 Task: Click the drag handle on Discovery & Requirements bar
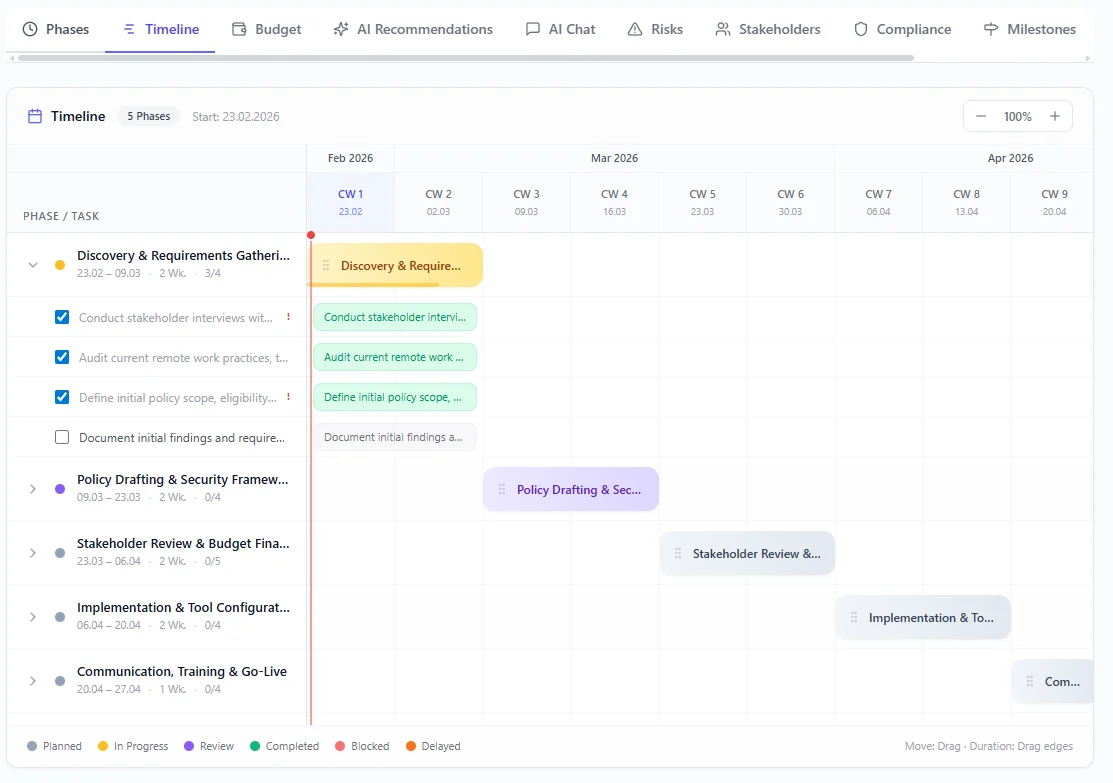[325, 265]
